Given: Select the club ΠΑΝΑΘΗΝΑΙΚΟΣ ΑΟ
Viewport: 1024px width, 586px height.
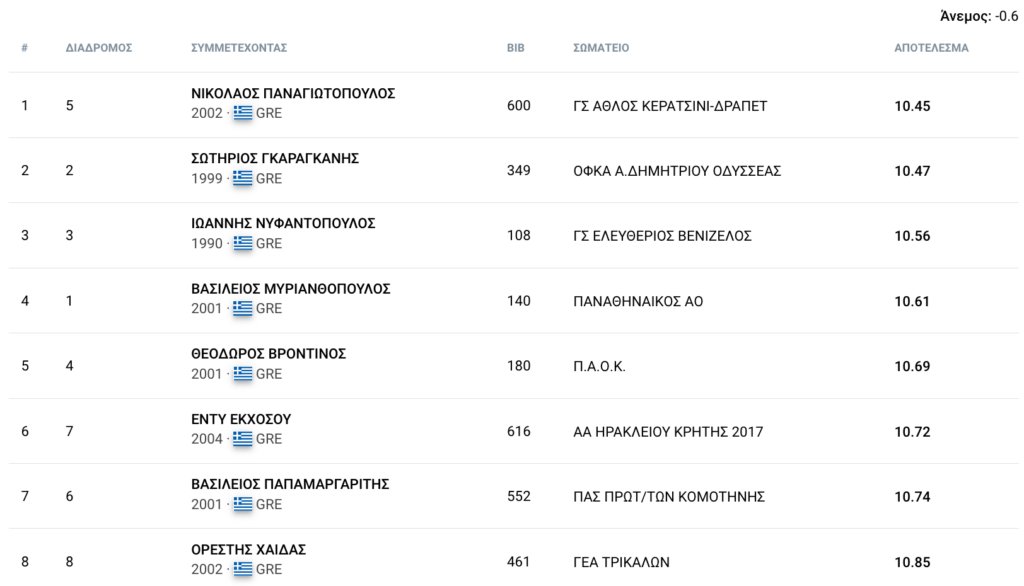Looking at the screenshot, I should coord(638,301).
